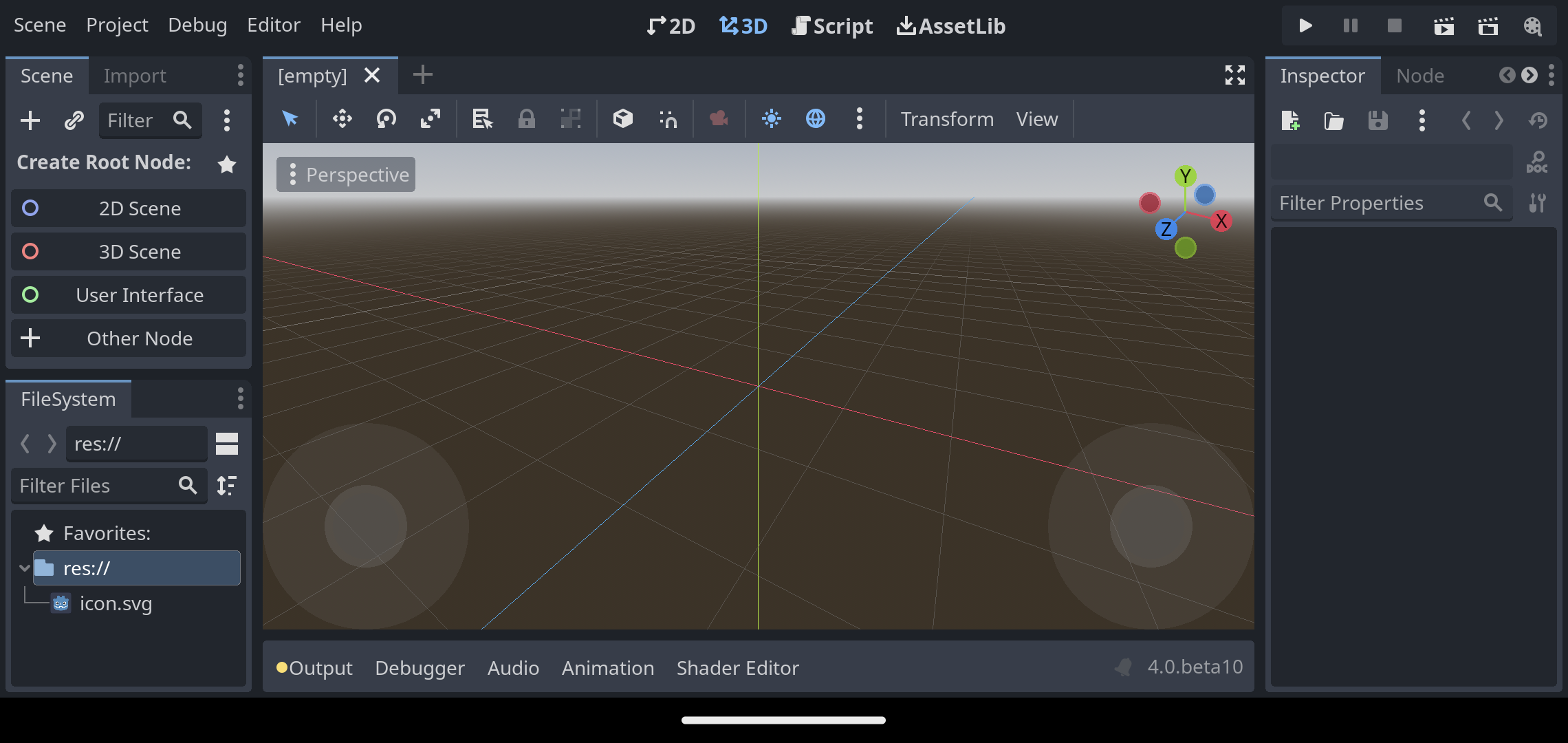
Task: Open the documentation search in Inspector
Action: (1536, 162)
